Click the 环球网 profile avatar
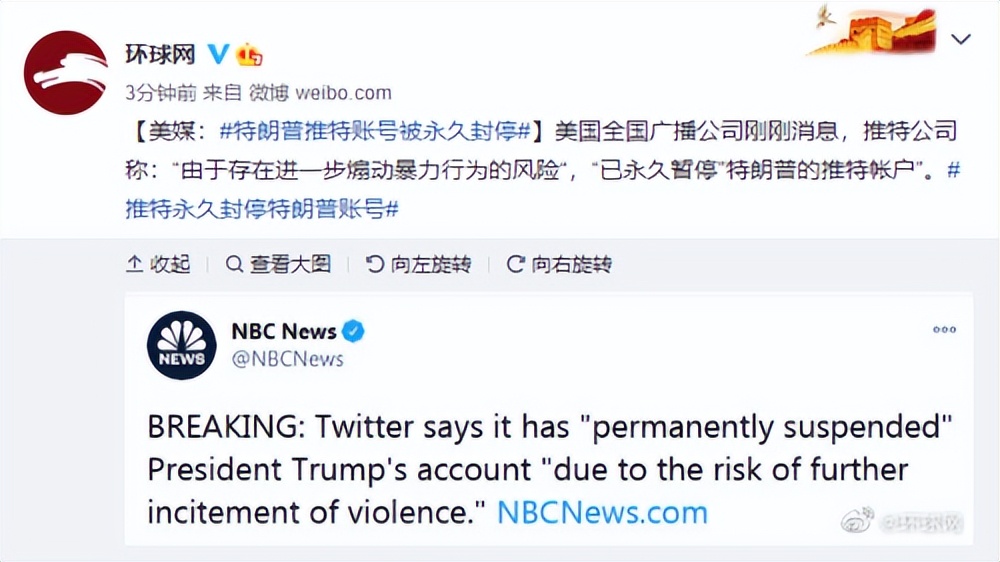Viewport: 1000px width, 562px height. click(65, 72)
